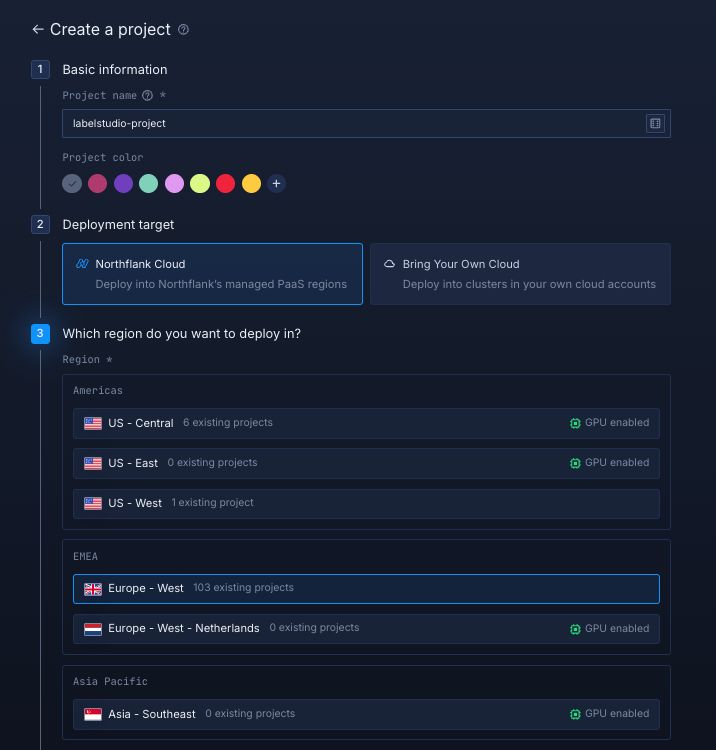Select Bring Your Own Cloud deployment target
The width and height of the screenshot is (716, 750).
point(520,274)
